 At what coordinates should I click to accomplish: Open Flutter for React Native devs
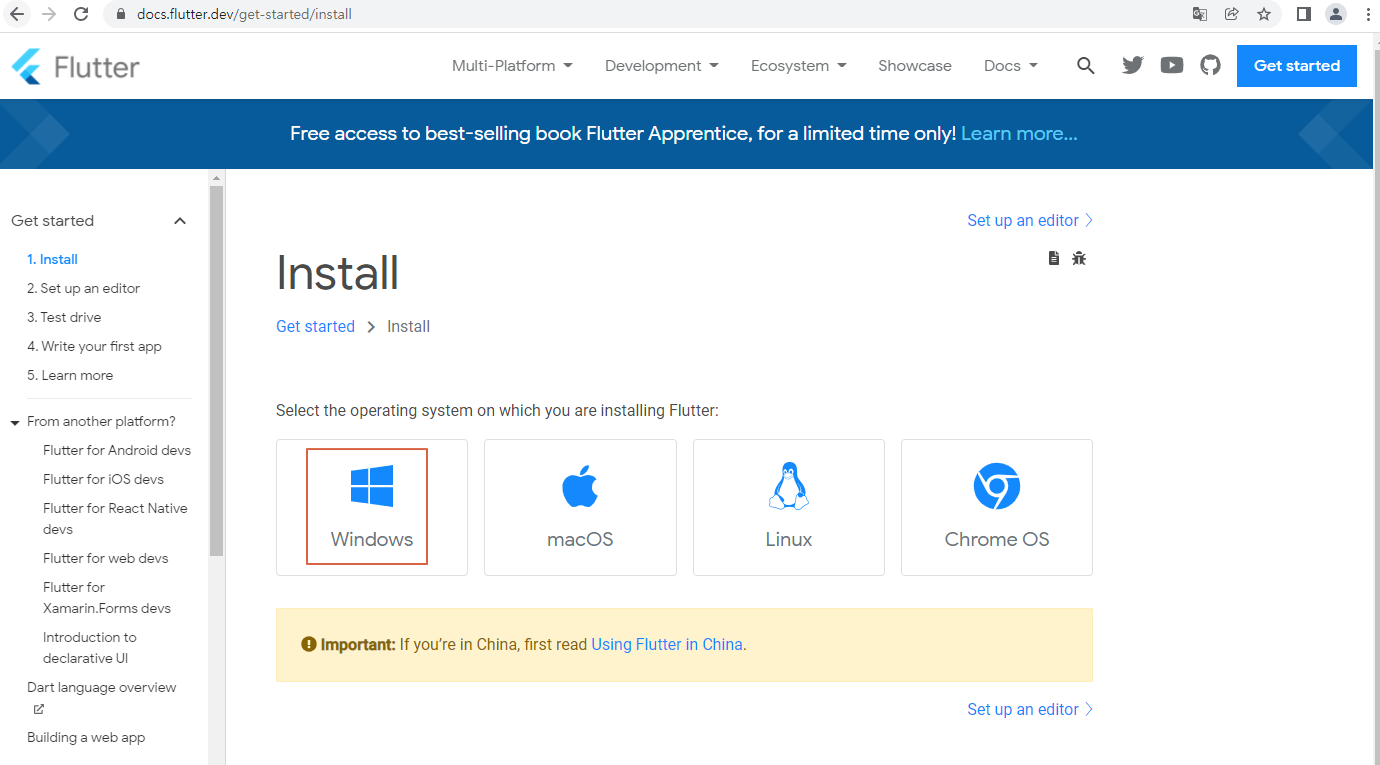click(x=115, y=518)
